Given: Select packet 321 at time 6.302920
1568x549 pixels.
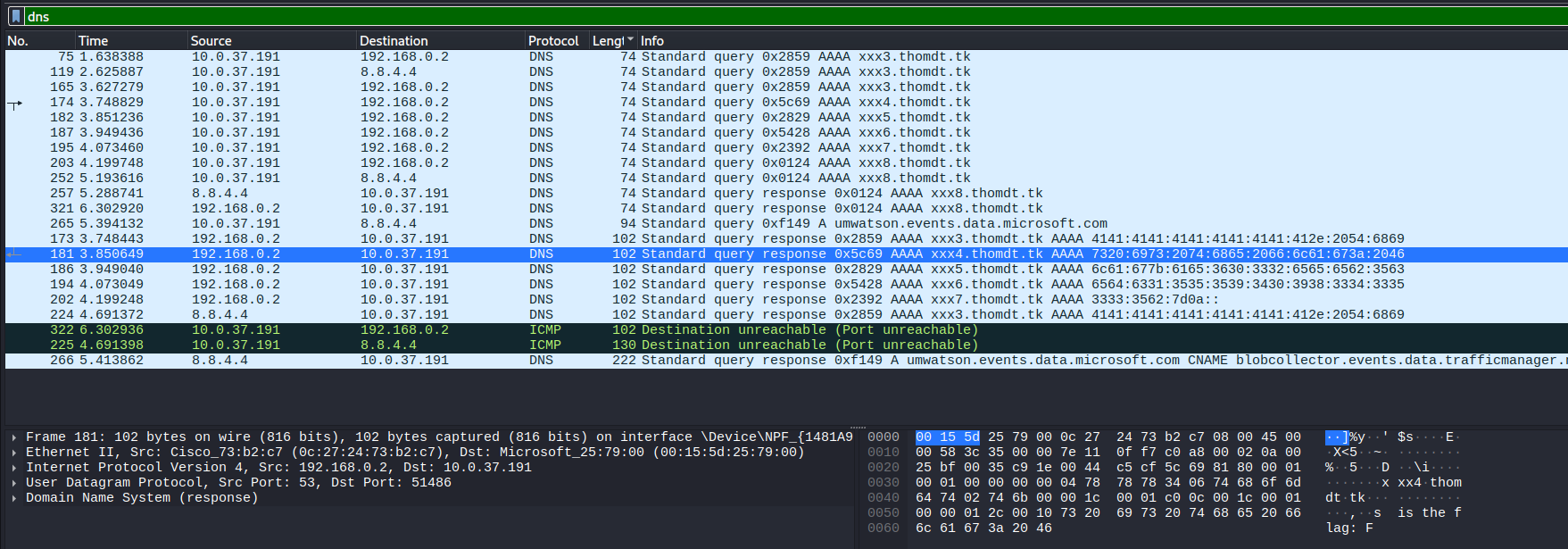Looking at the screenshot, I should (786, 209).
